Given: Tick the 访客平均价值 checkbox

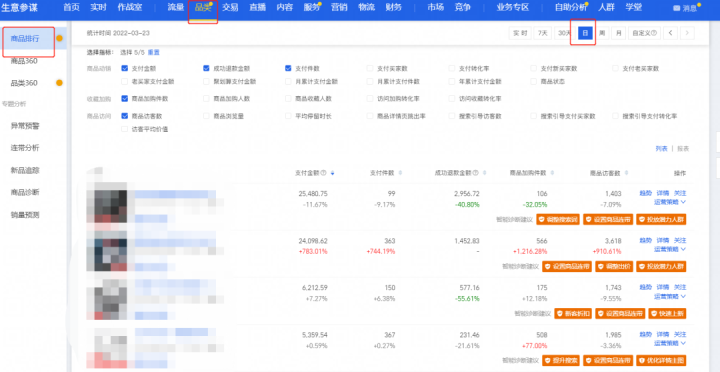Looking at the screenshot, I should click(x=124, y=129).
